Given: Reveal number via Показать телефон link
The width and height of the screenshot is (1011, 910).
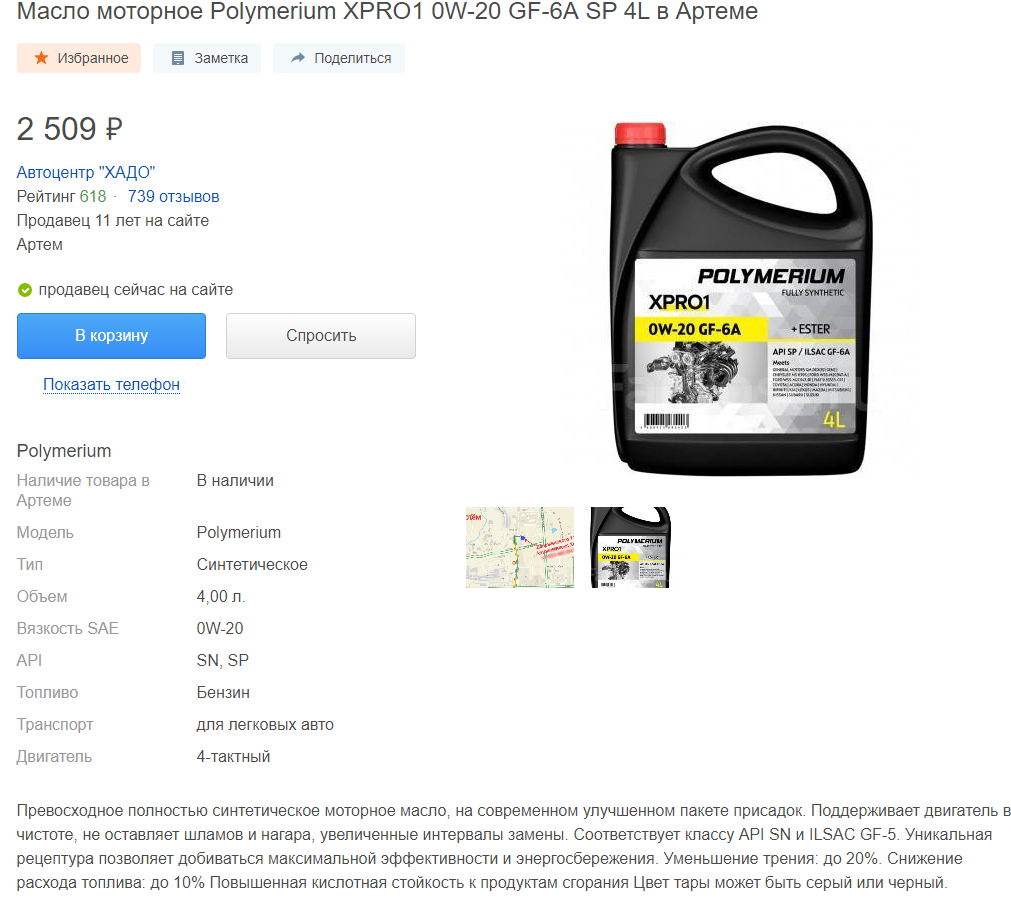Looking at the screenshot, I should 112,384.
